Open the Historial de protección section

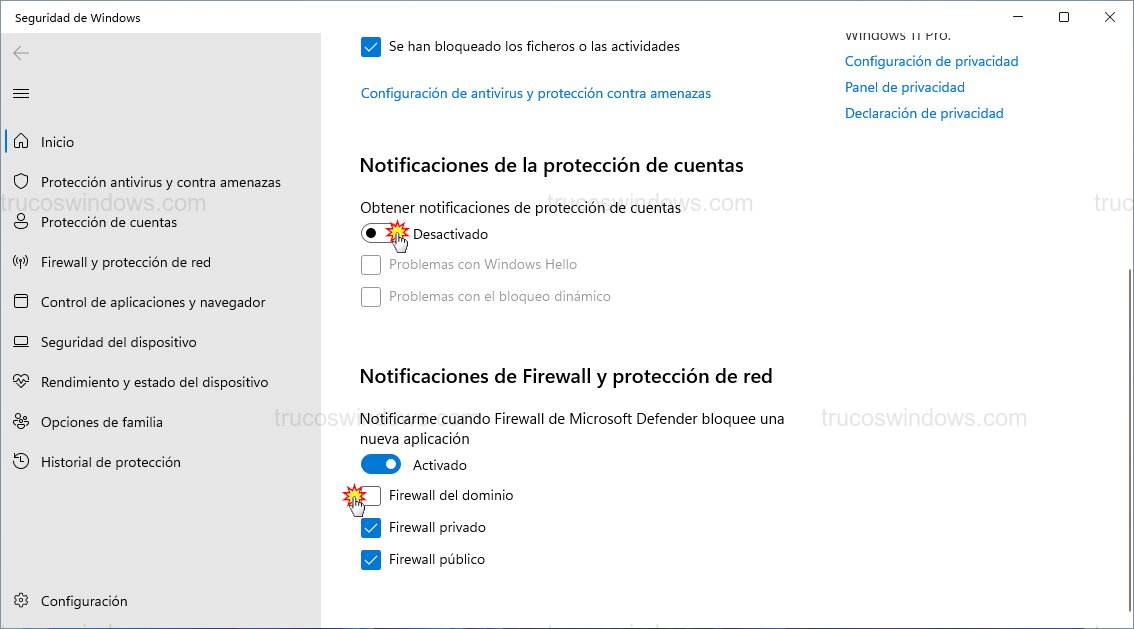[x=113, y=462]
